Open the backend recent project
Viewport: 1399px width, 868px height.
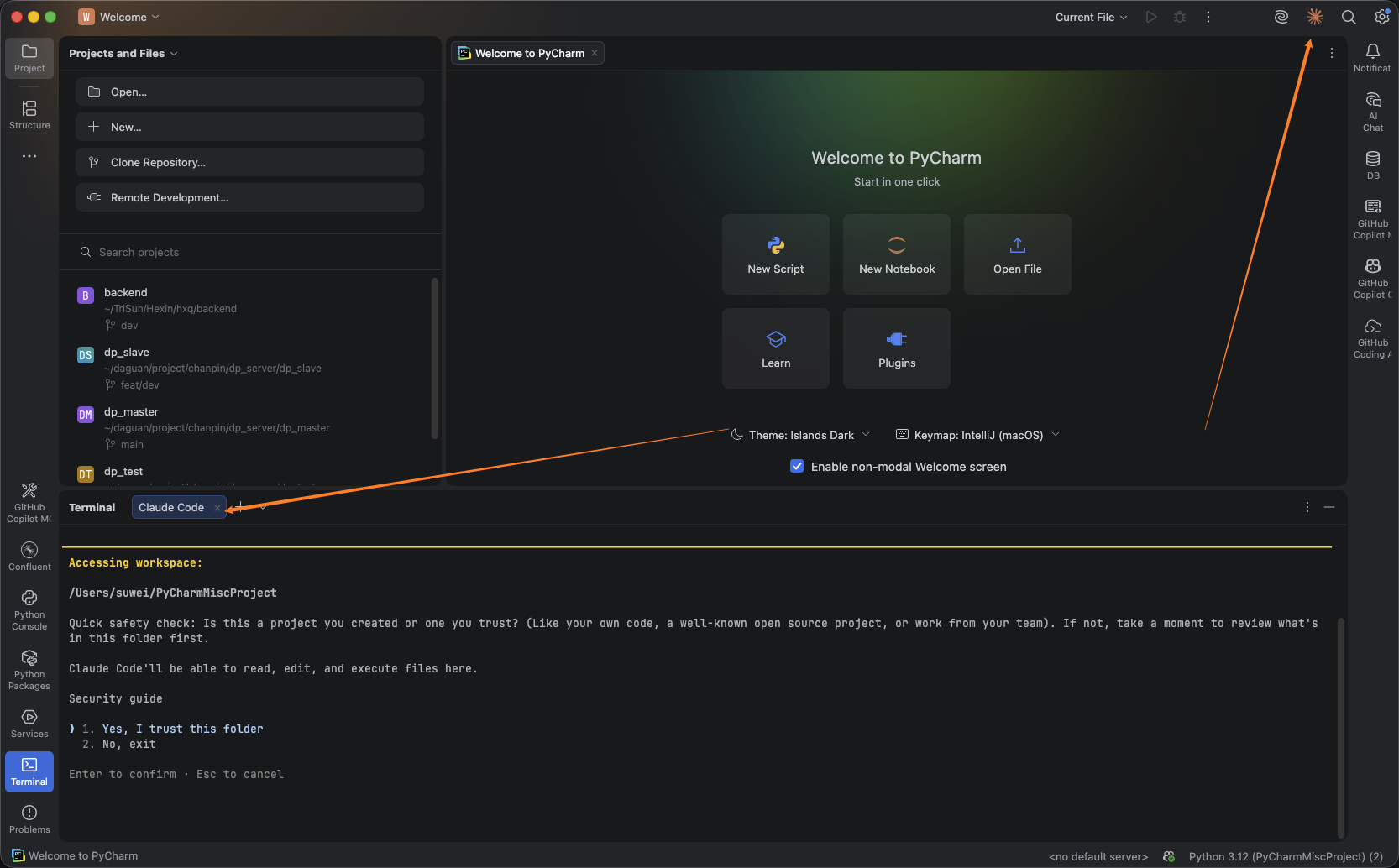pyautogui.click(x=249, y=308)
